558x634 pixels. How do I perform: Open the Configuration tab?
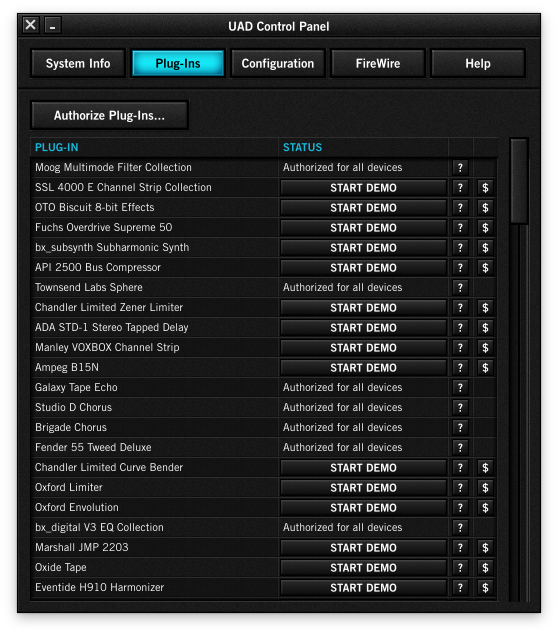tap(278, 63)
